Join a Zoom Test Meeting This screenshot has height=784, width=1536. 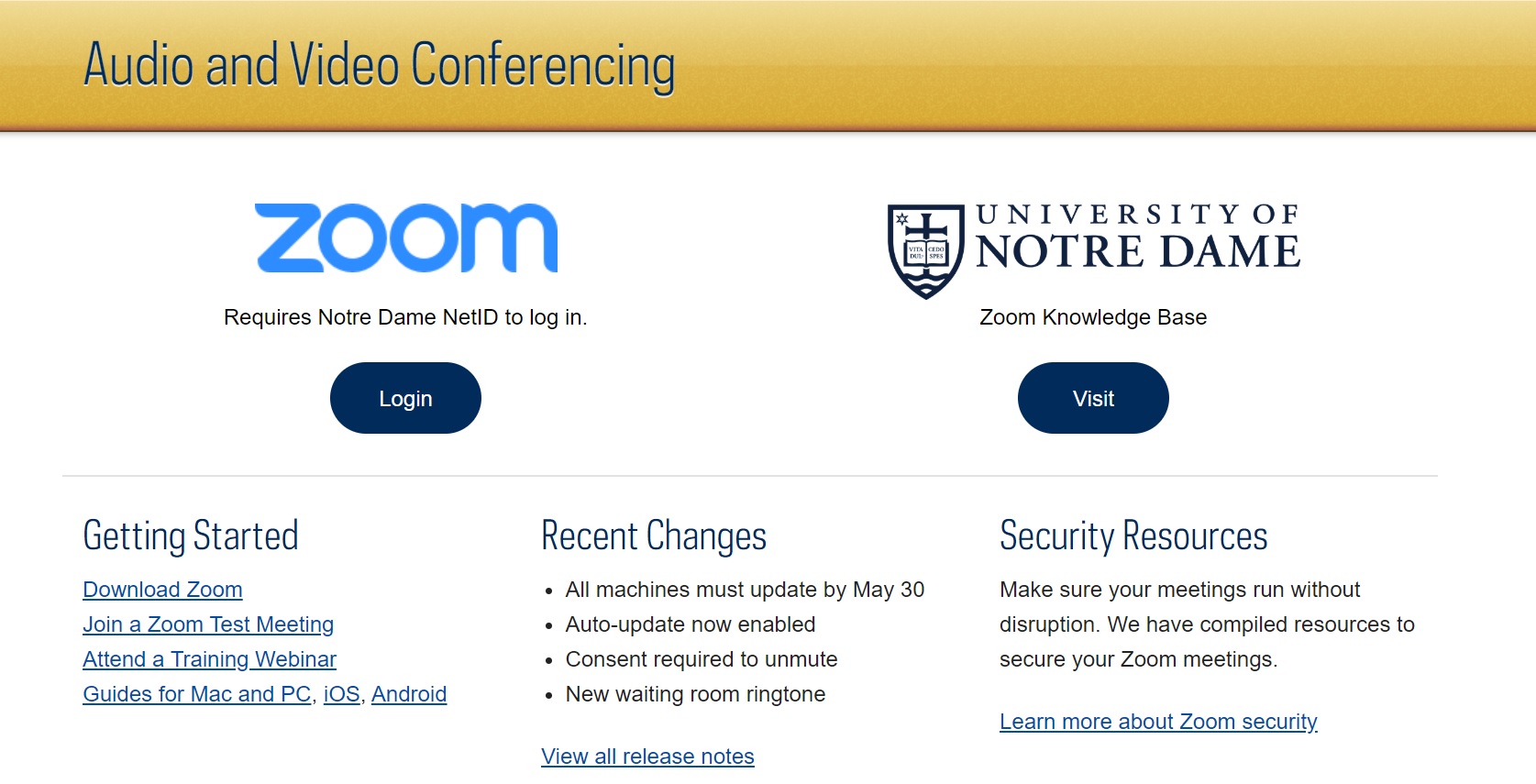(x=207, y=624)
